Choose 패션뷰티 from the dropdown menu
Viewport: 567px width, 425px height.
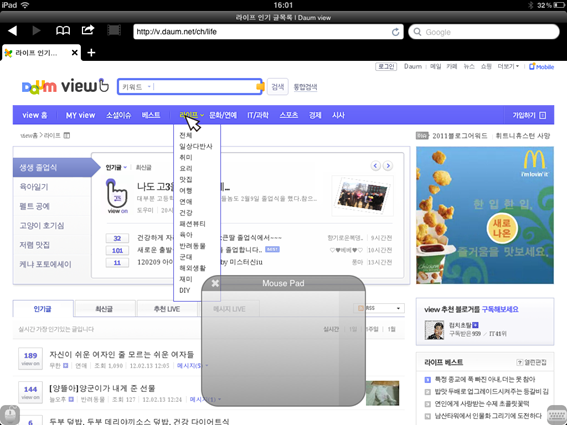click(192, 224)
